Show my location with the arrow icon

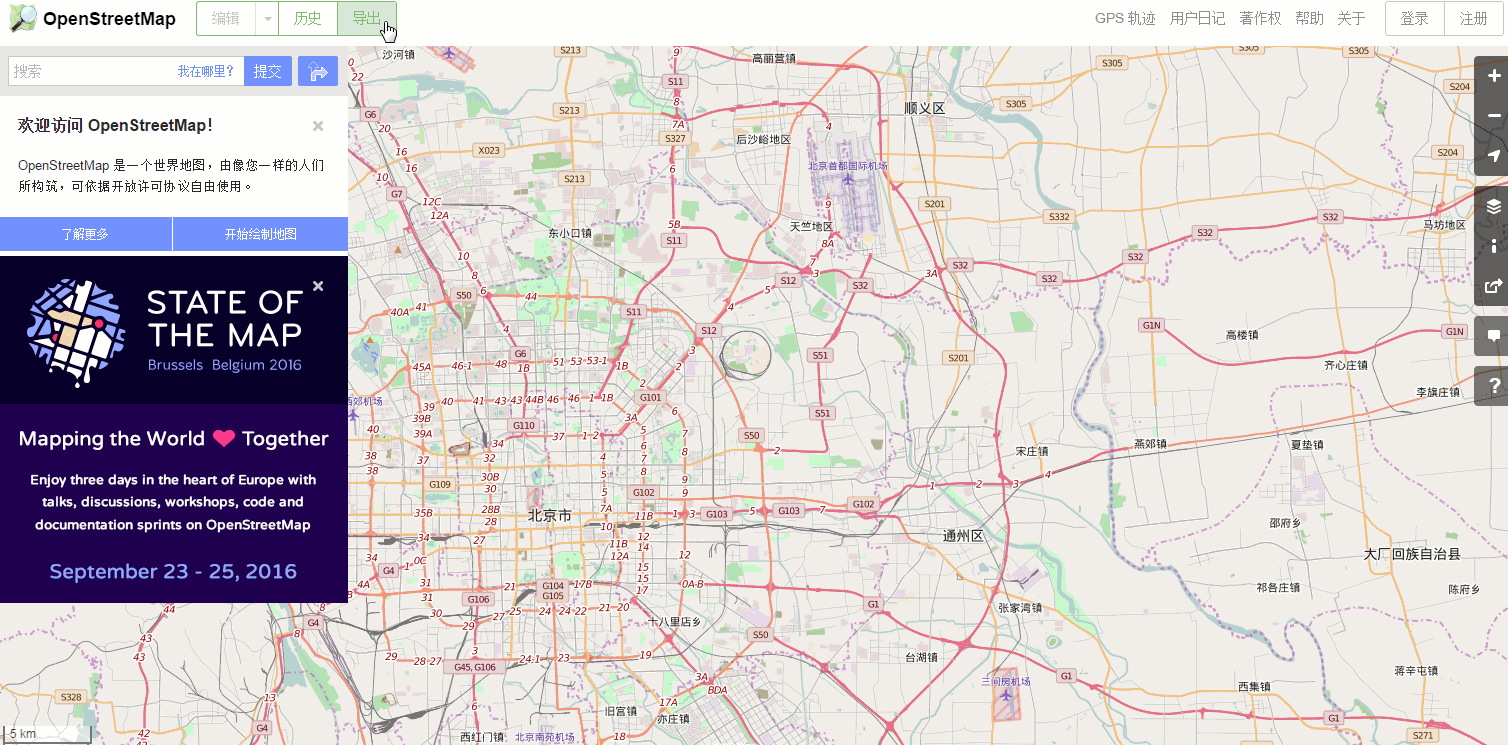click(x=1493, y=156)
